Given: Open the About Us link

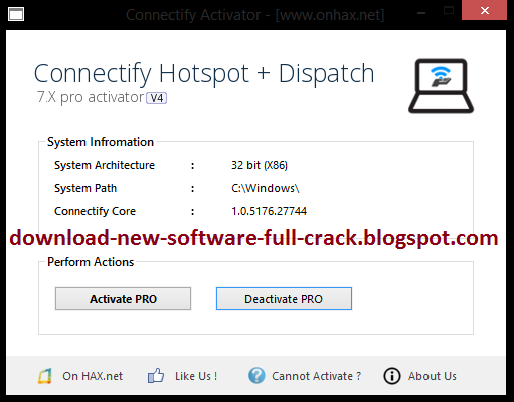Looking at the screenshot, I should (432, 376).
